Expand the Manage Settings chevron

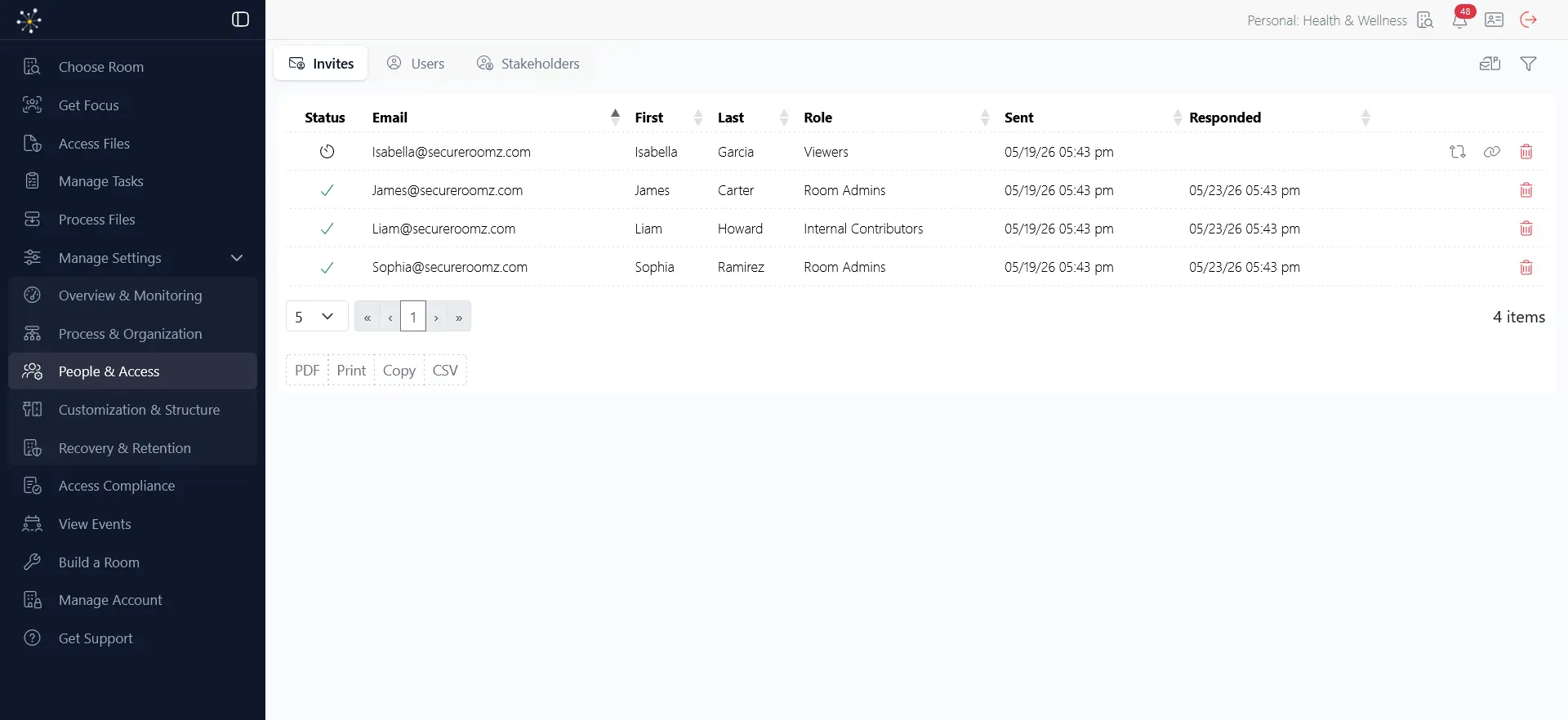click(x=237, y=258)
